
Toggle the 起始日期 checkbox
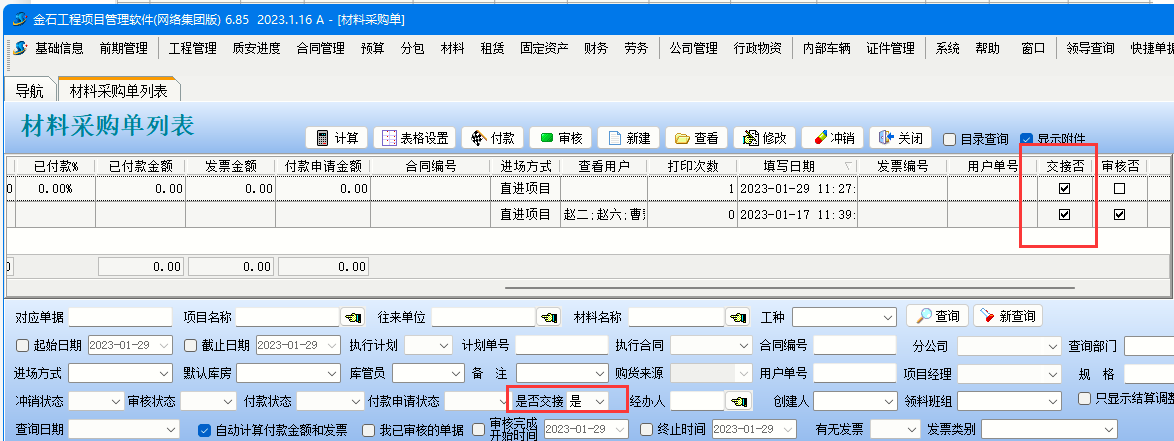coord(23,345)
